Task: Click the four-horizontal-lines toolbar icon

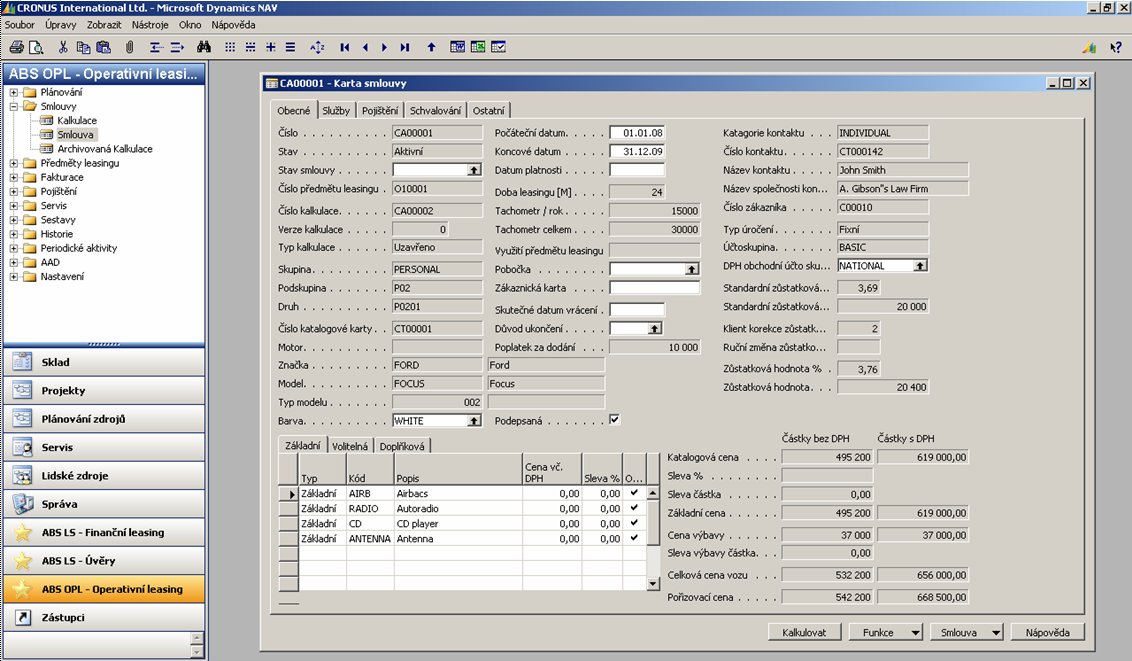Action: coord(290,48)
